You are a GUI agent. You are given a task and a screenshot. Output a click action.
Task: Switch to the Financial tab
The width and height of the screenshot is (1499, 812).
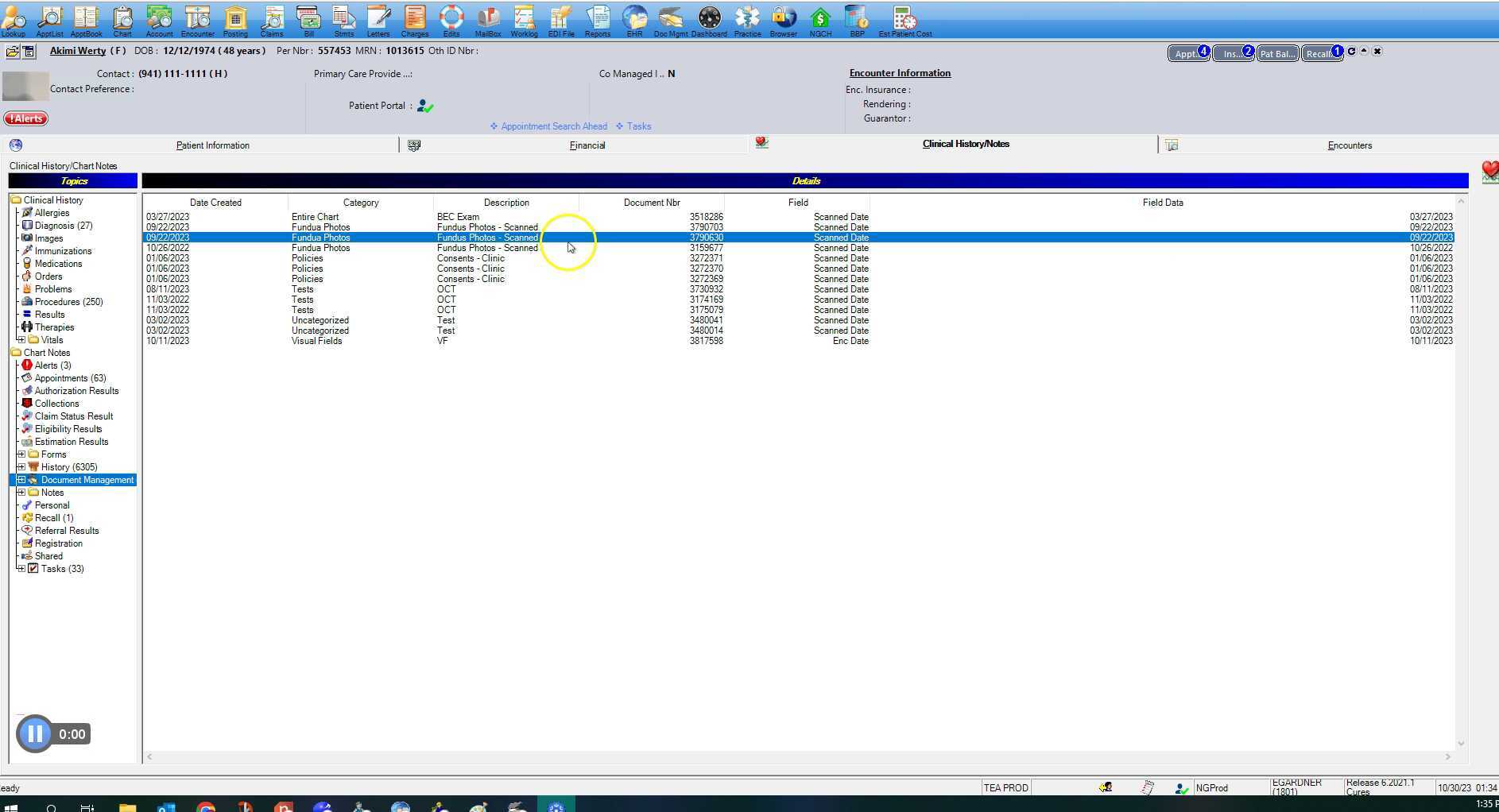[587, 145]
